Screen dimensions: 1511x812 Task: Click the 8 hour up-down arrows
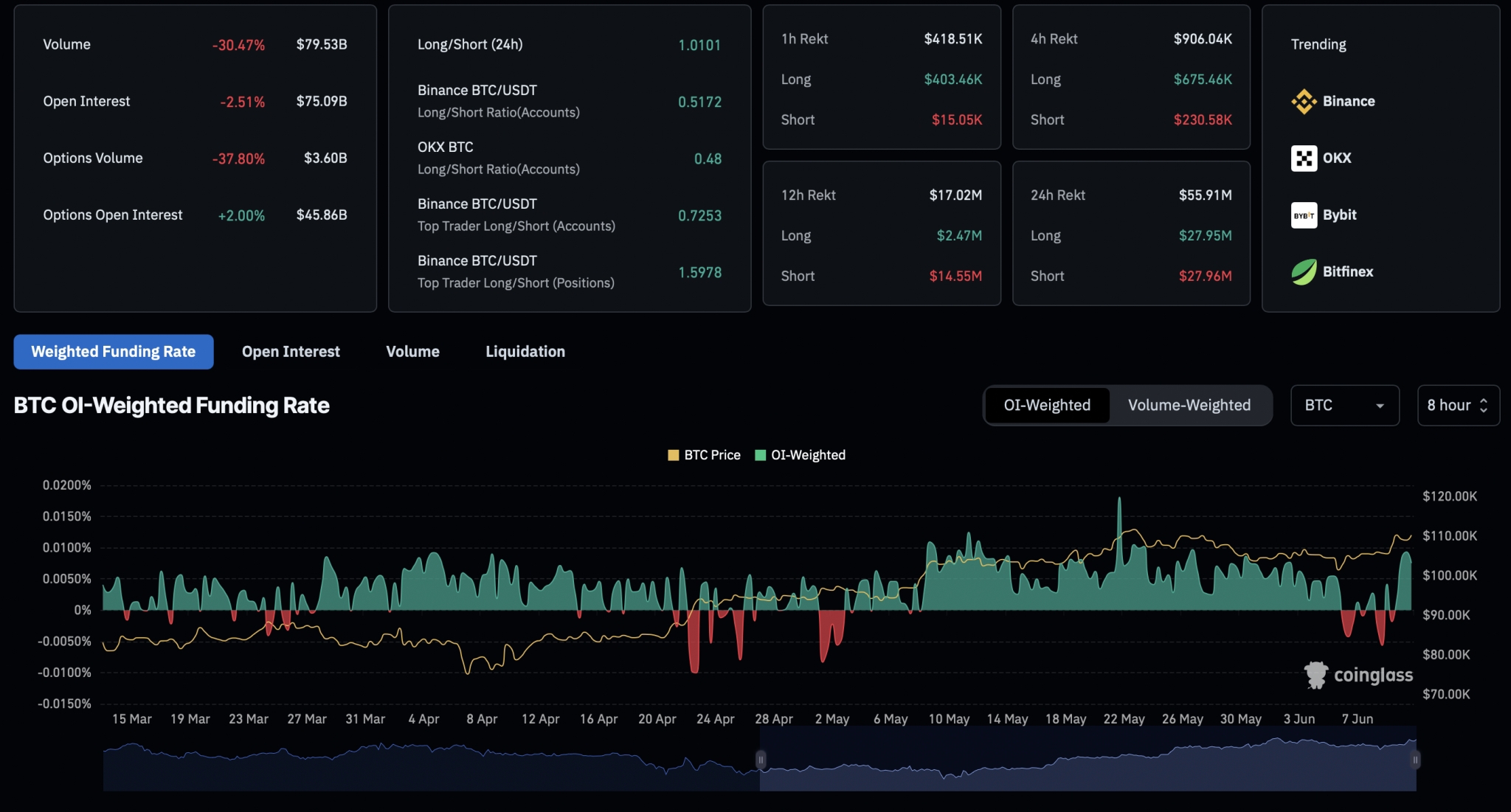click(x=1484, y=406)
